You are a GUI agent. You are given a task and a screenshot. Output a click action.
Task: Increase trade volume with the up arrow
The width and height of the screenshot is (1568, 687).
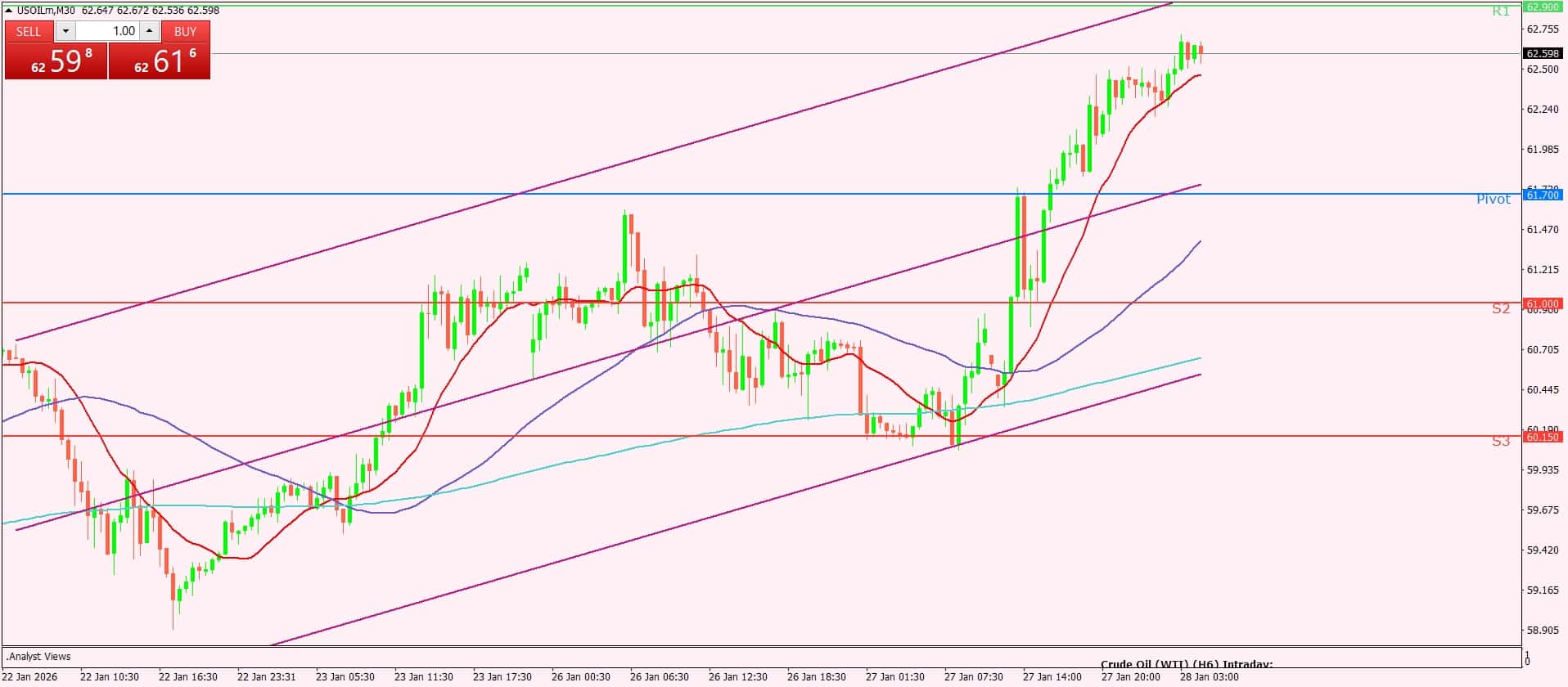(x=149, y=31)
